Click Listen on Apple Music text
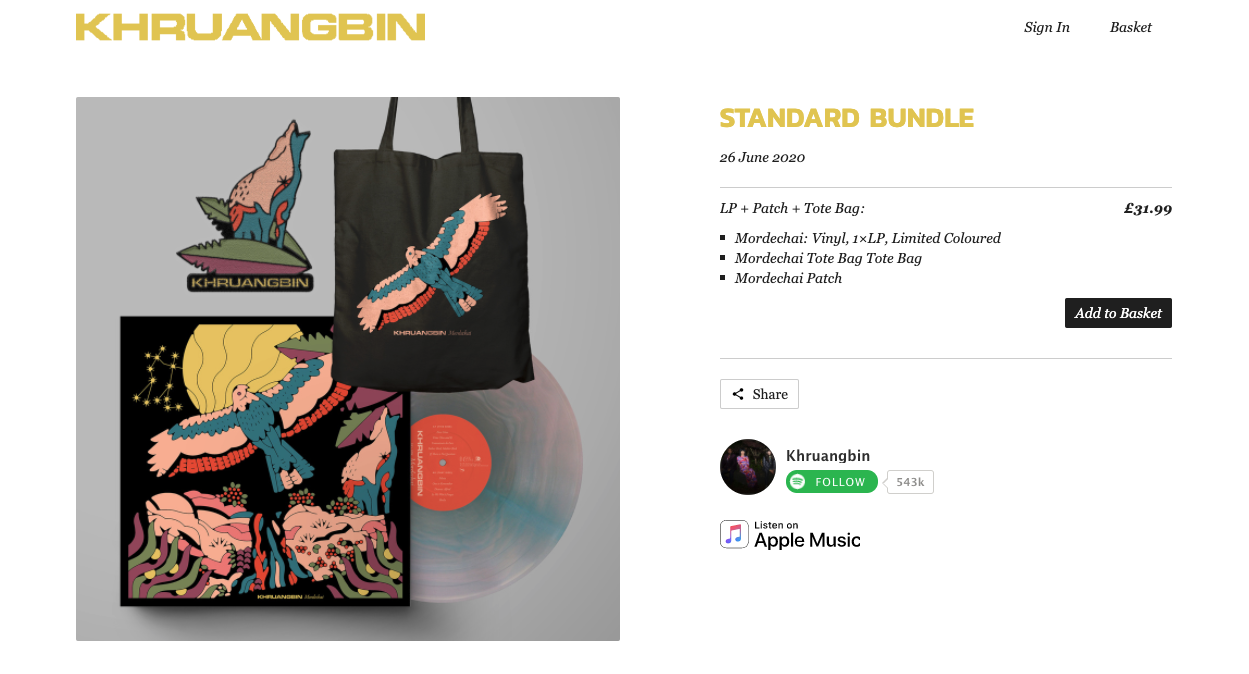Viewport: 1249px width, 674px height. [807, 535]
